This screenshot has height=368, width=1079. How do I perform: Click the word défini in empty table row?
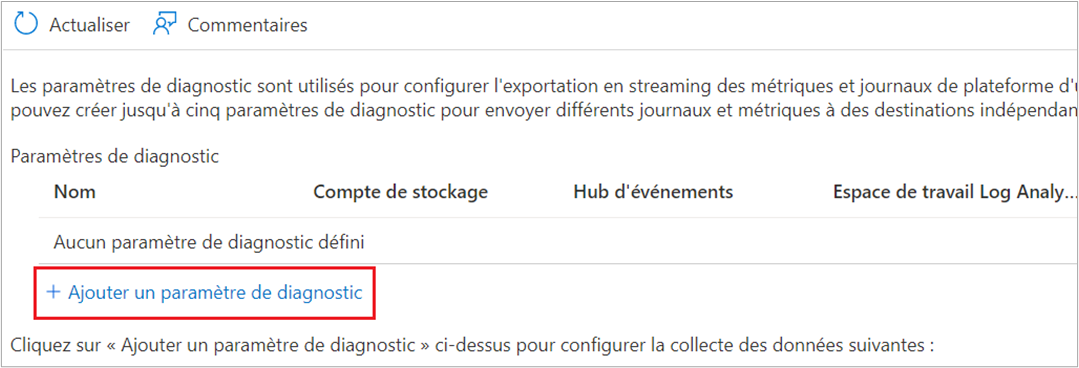tap(343, 241)
